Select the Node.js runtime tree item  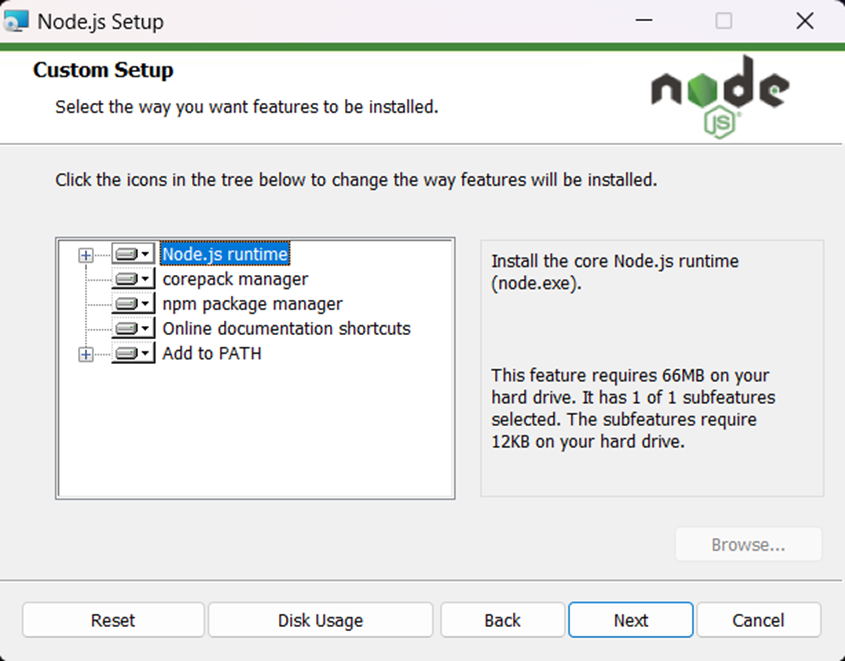tap(225, 254)
